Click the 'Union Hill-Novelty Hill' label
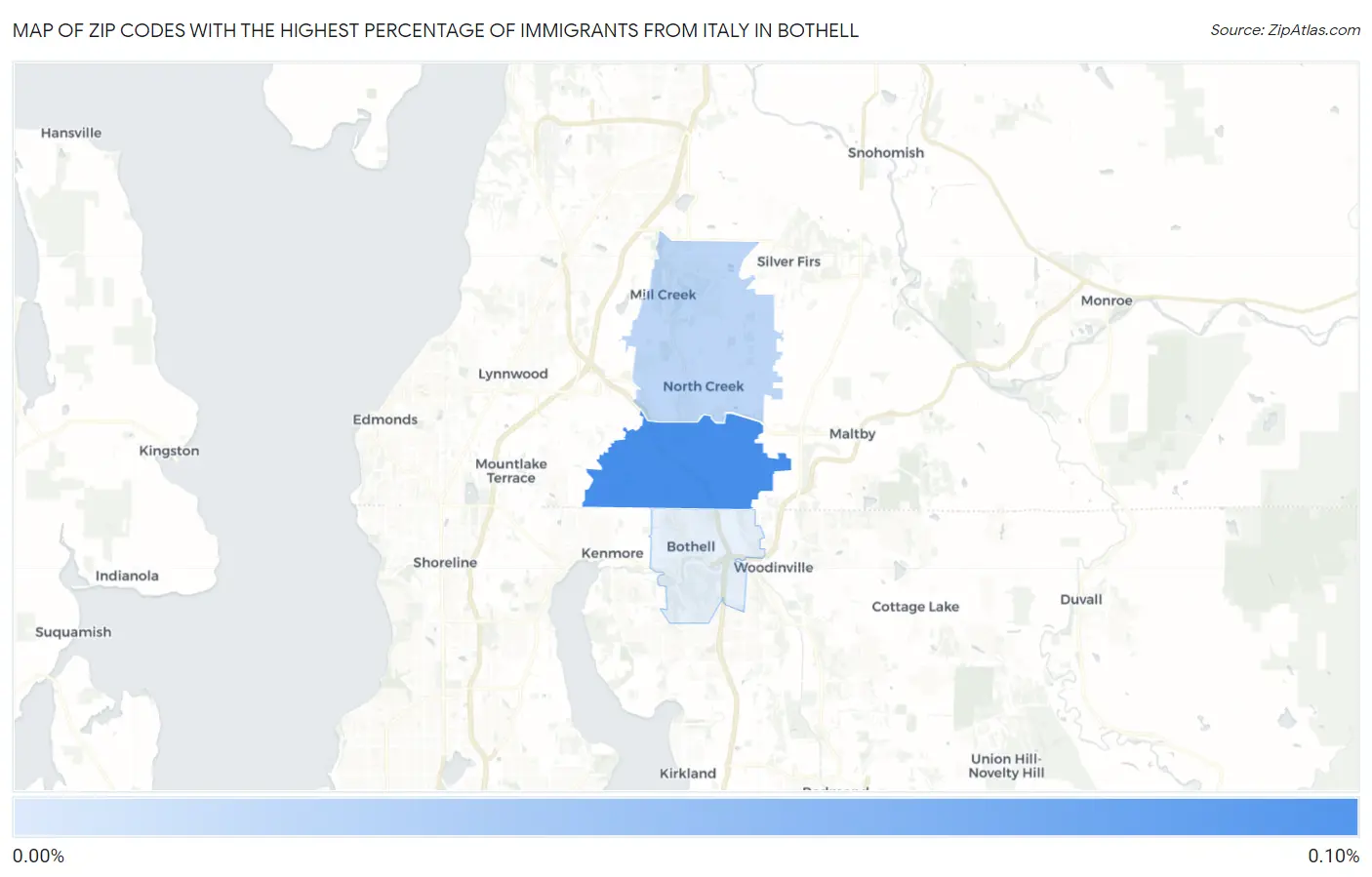Viewport: 1372px width, 877px height. click(1006, 766)
